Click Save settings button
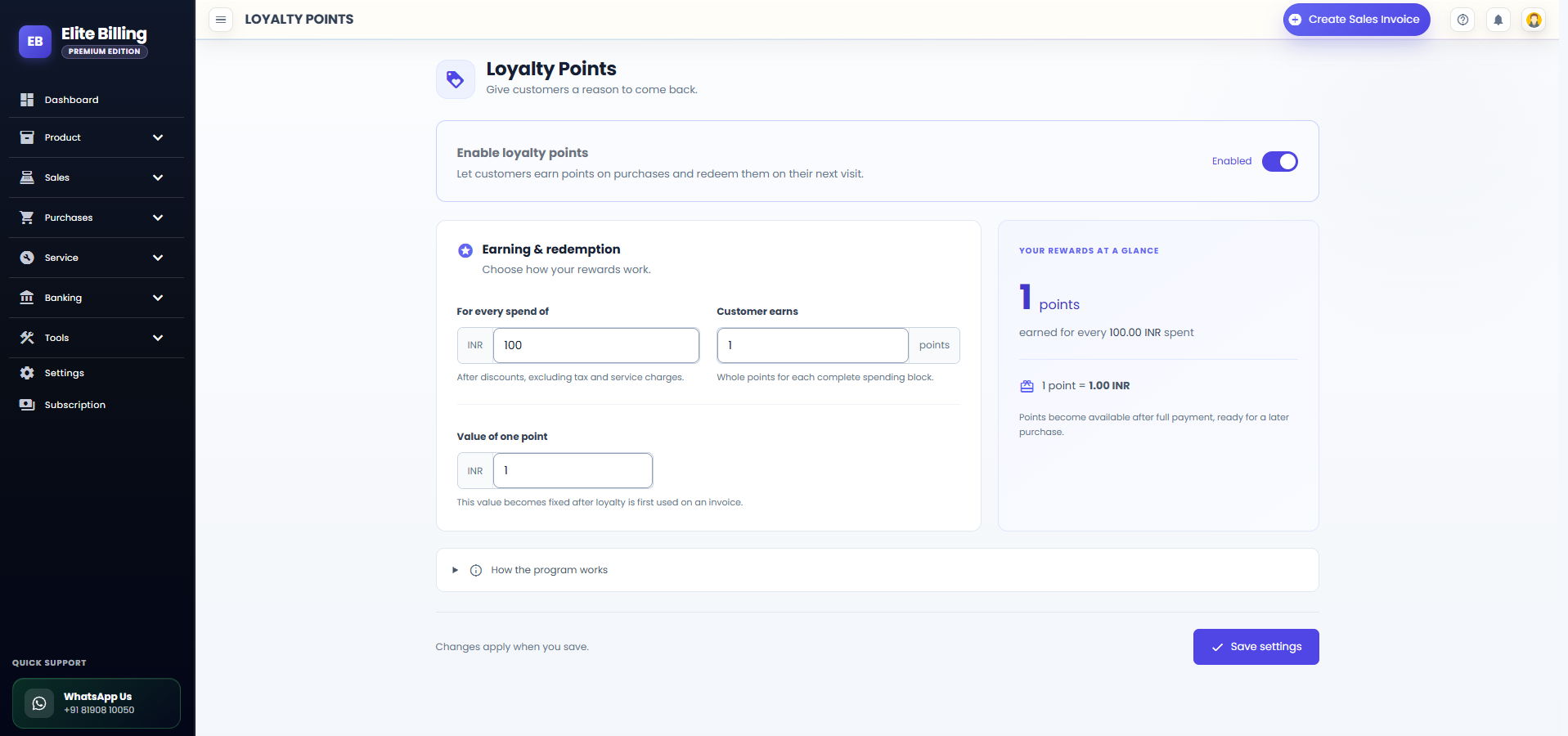The width and height of the screenshot is (1568, 736). tap(1256, 647)
